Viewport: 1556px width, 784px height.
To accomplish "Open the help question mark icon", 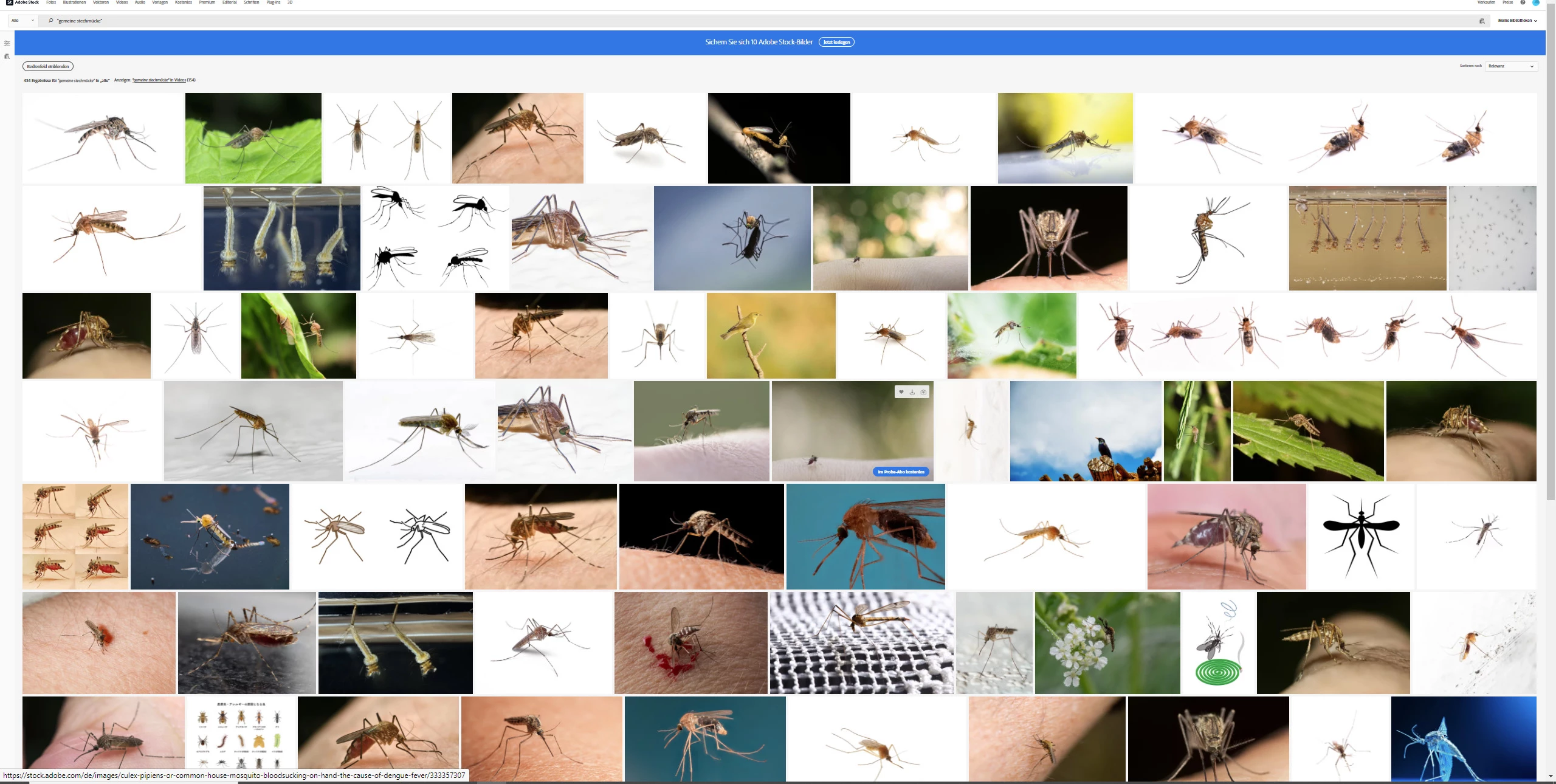I will [x=1523, y=2].
